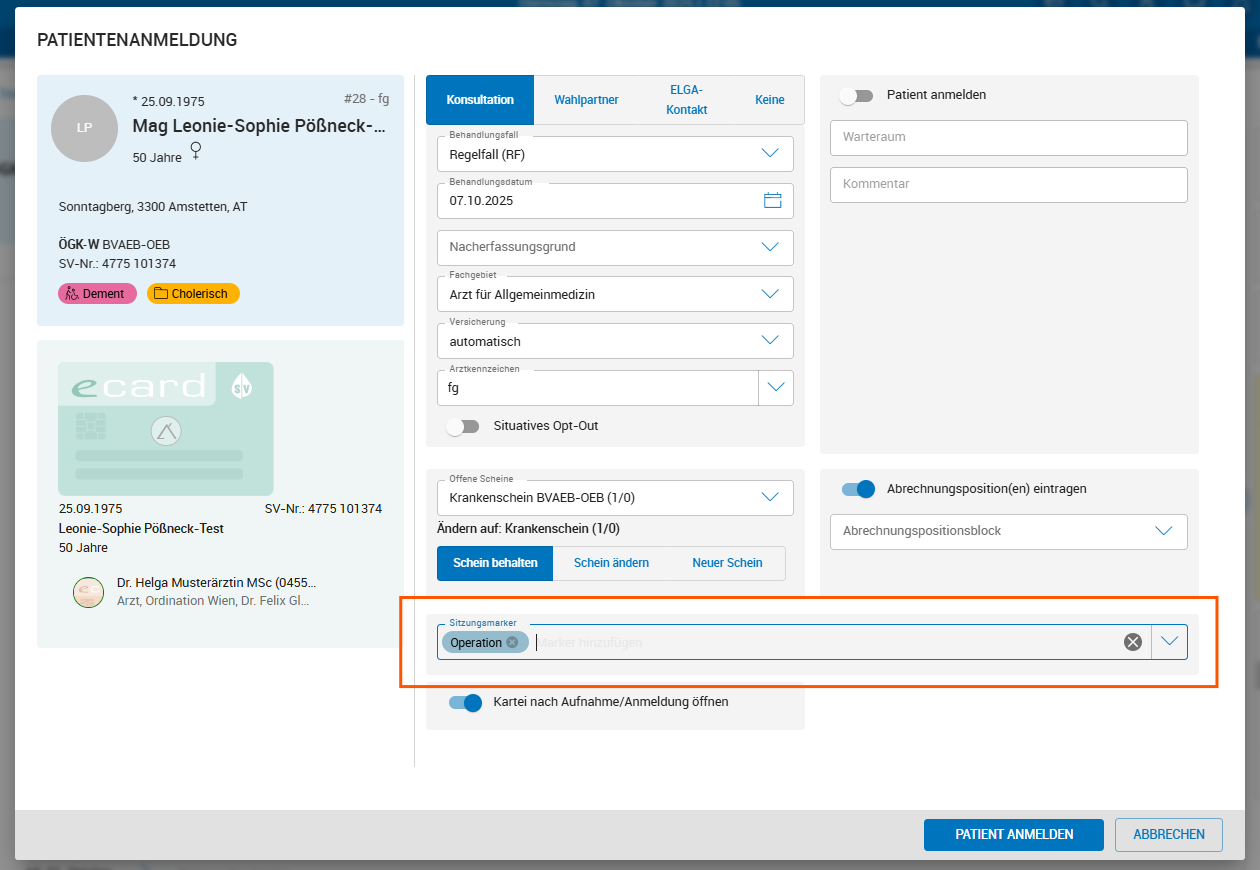Viewport: 1260px width, 870px height.
Task: Click the PATIENT ANMELDEN button
Action: (1013, 834)
